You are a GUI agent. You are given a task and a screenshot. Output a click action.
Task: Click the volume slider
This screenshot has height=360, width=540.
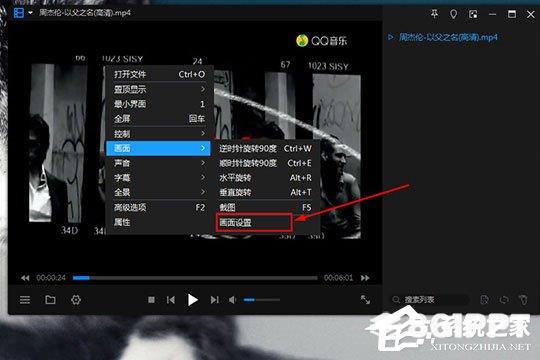pos(262,300)
